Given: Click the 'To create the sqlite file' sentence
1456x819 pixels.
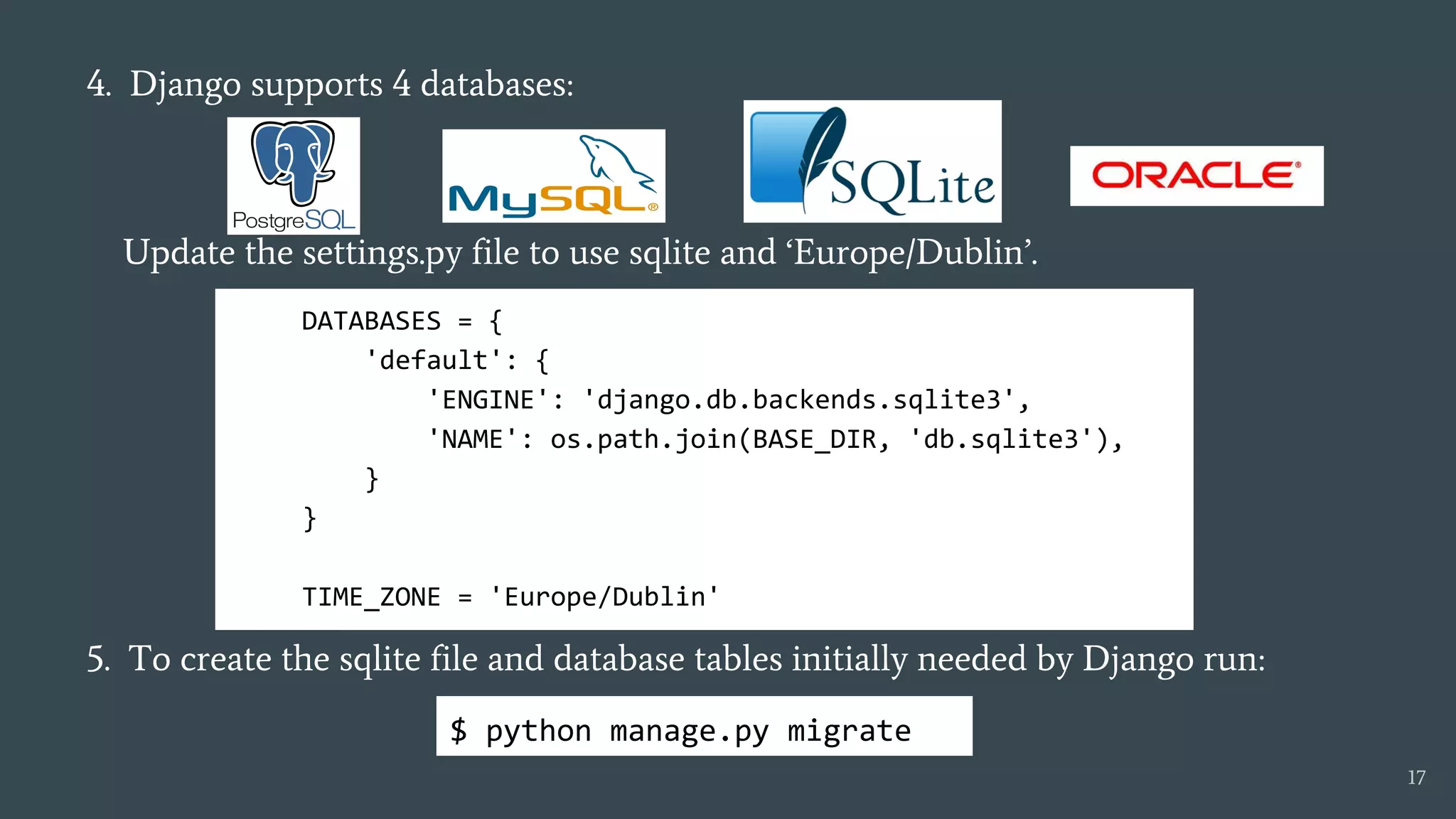Looking at the screenshot, I should click(696, 659).
